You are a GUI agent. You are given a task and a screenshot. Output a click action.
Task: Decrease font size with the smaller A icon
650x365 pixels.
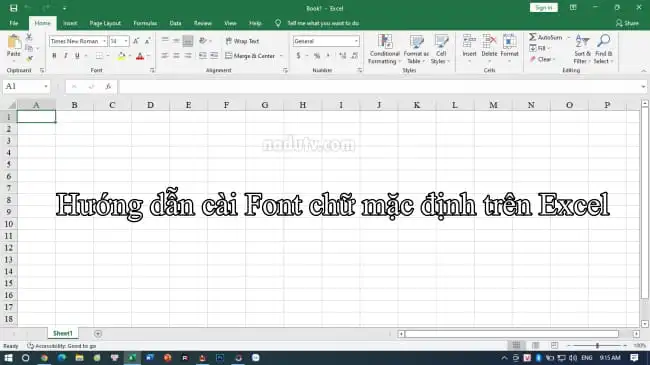point(147,41)
